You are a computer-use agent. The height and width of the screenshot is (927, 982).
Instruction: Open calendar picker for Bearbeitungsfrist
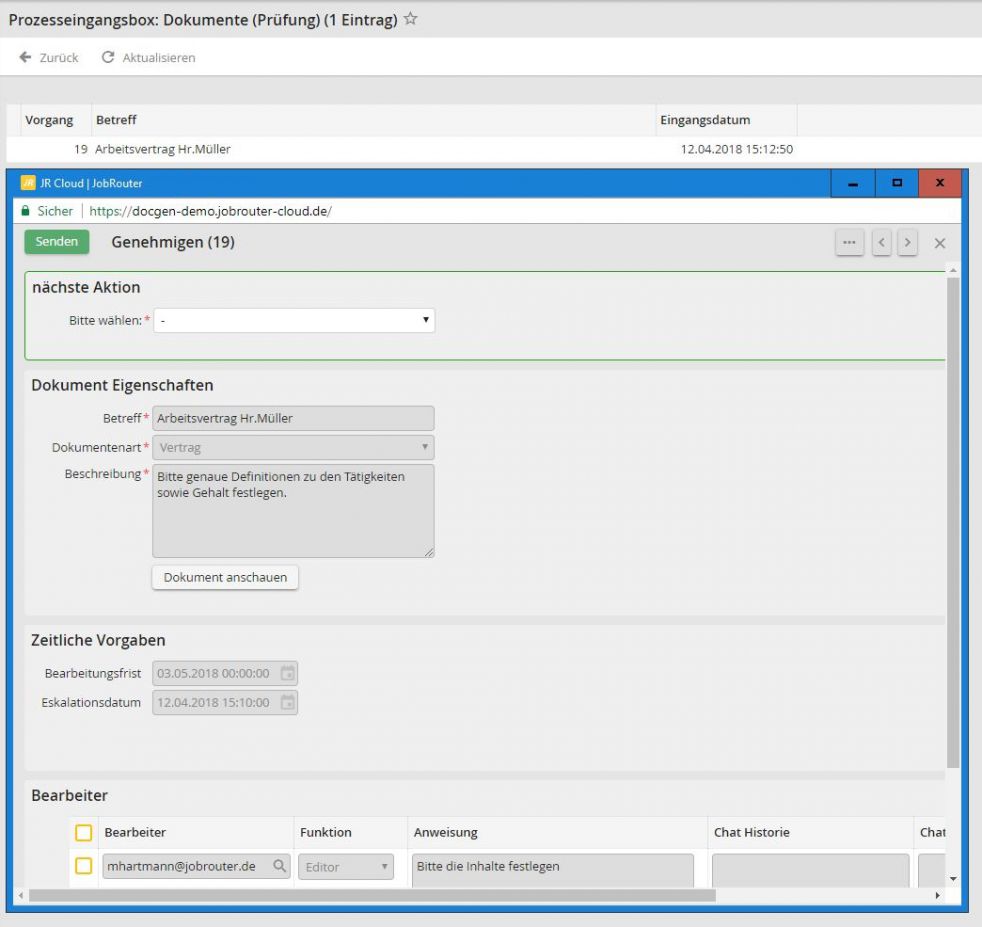(x=287, y=674)
